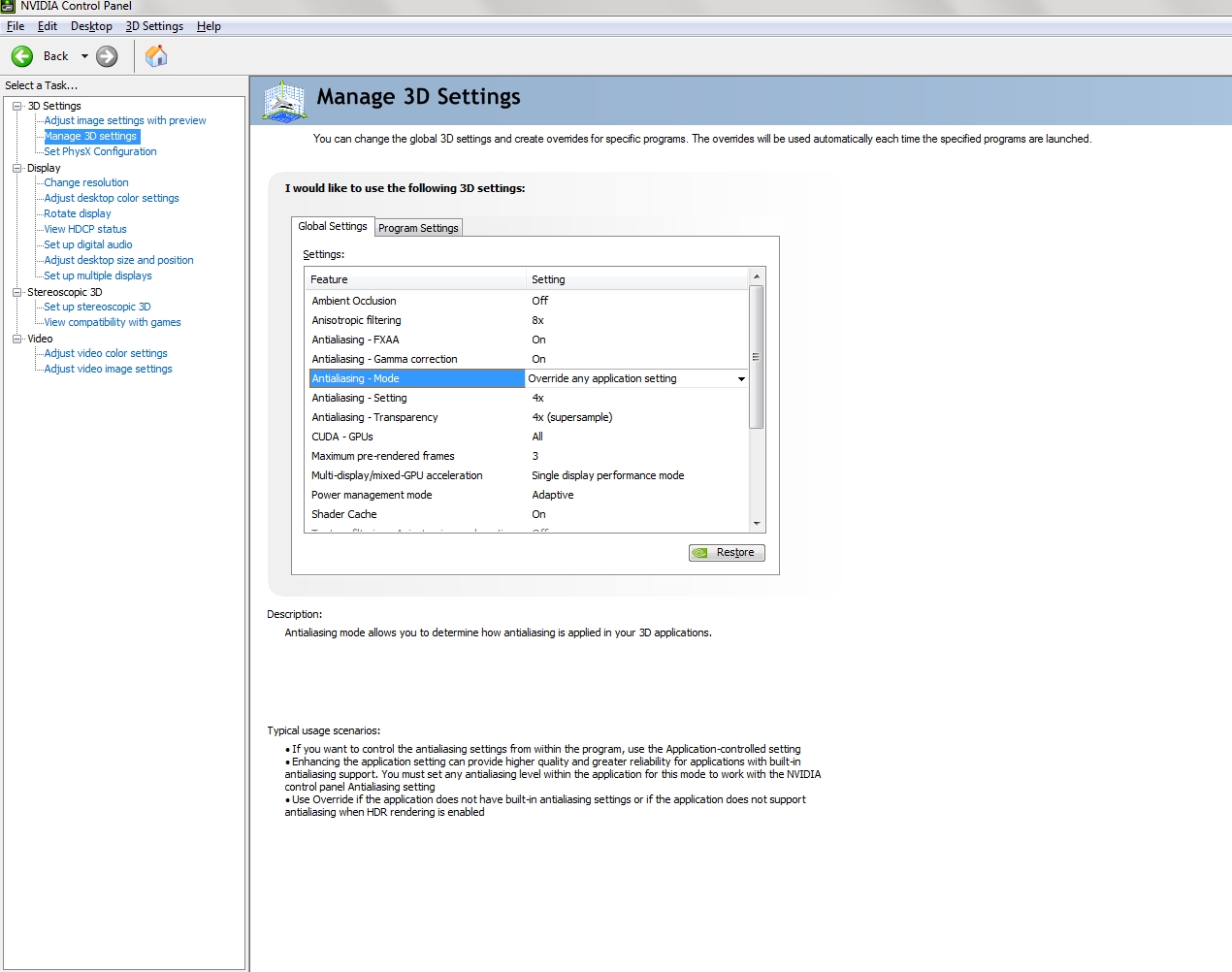This screenshot has height=972, width=1232.
Task: Open the 3D Settings menu in menu bar
Action: tap(154, 26)
